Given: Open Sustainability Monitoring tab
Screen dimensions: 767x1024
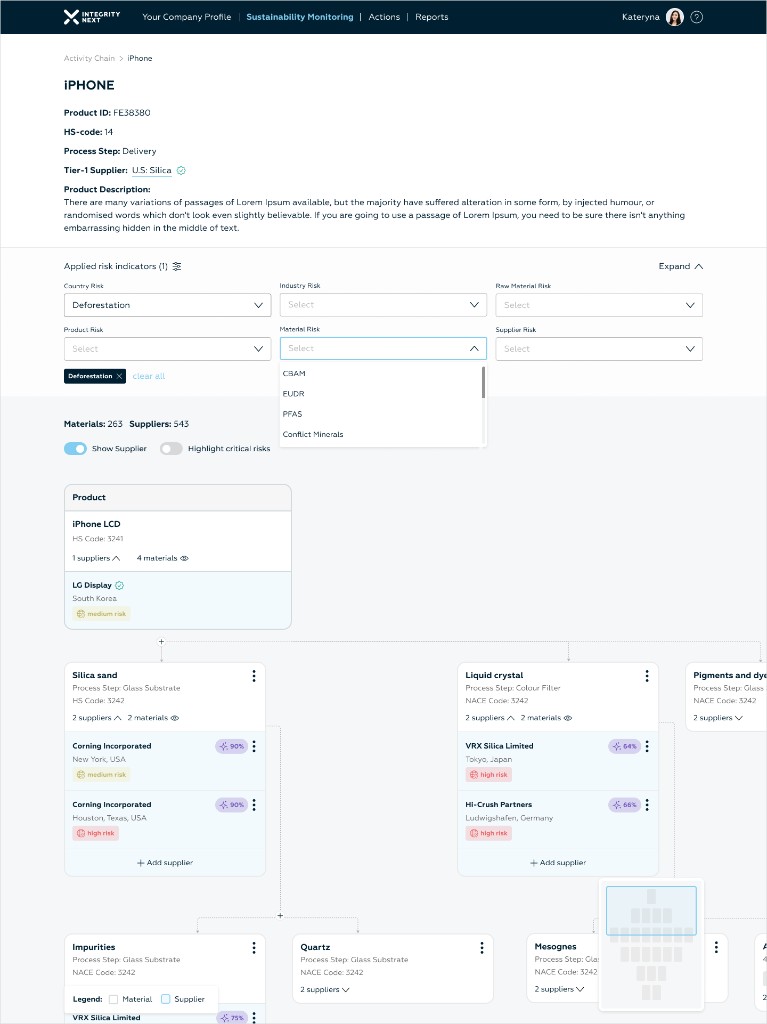Looking at the screenshot, I should tap(300, 17).
